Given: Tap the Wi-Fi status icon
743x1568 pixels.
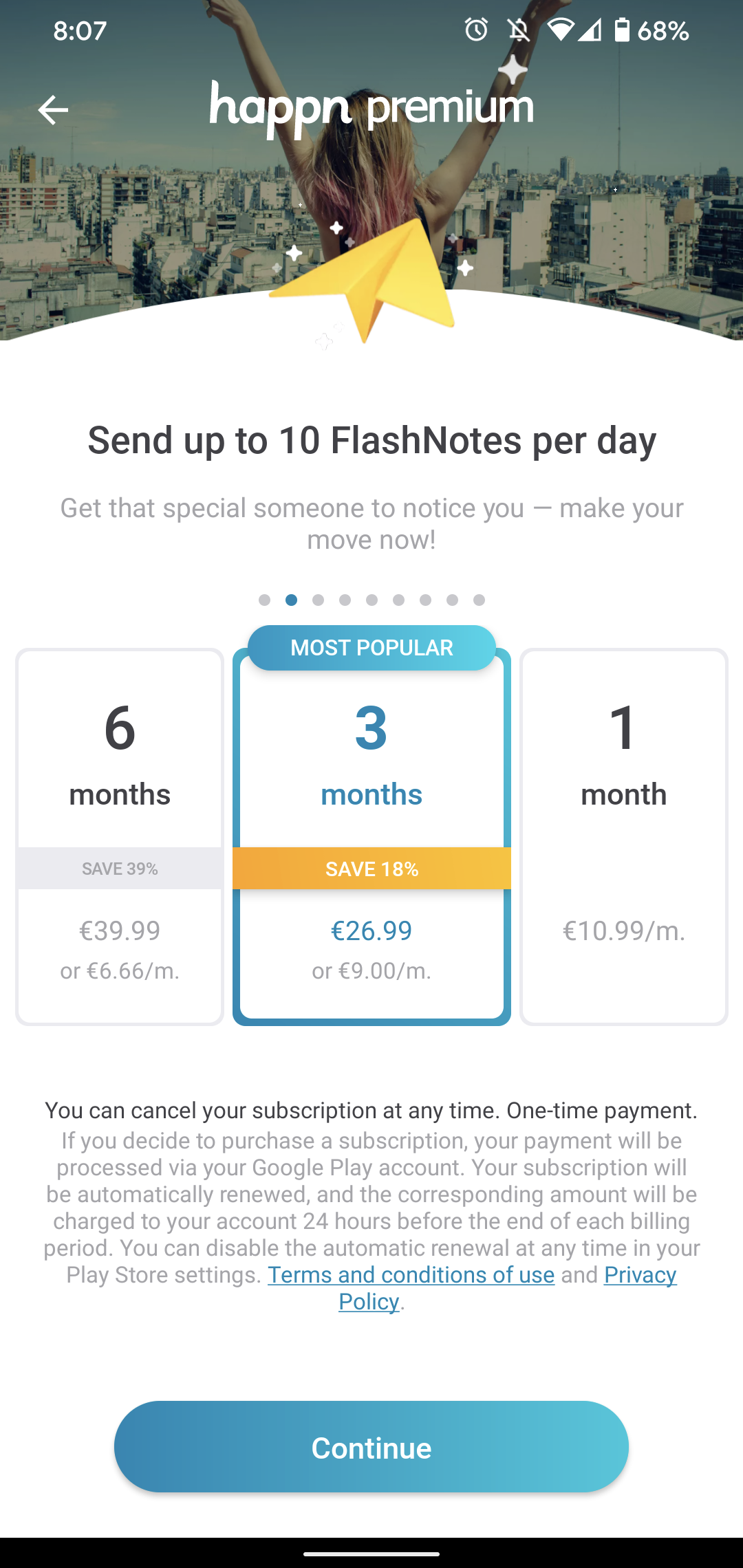Looking at the screenshot, I should (560, 30).
